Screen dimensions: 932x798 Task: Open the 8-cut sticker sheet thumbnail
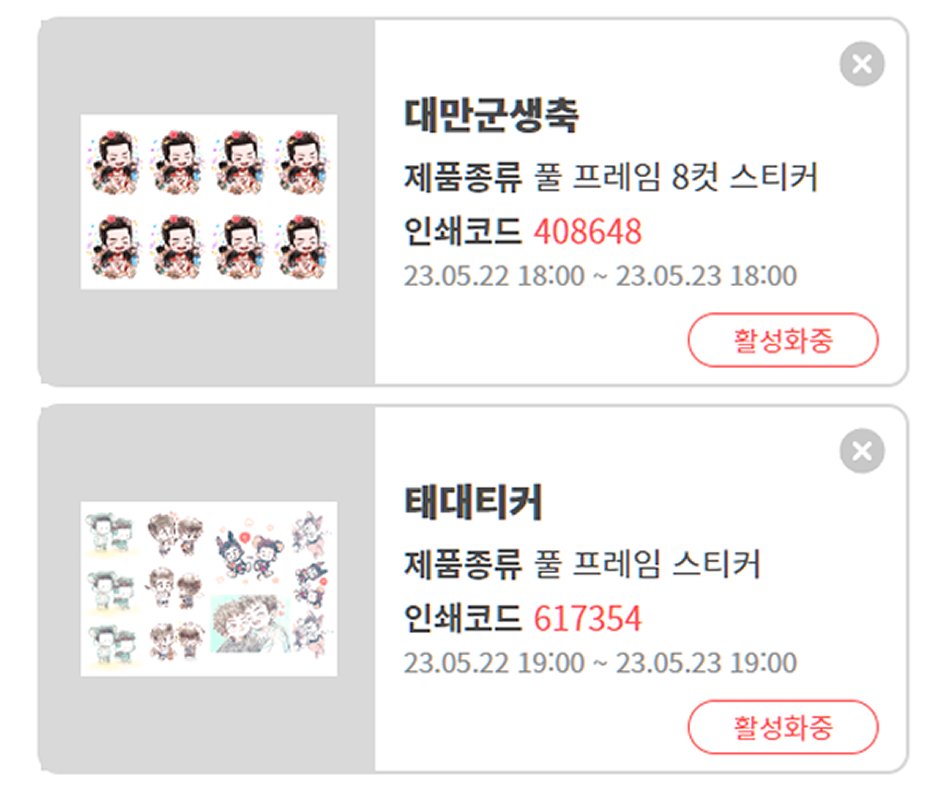coord(209,202)
